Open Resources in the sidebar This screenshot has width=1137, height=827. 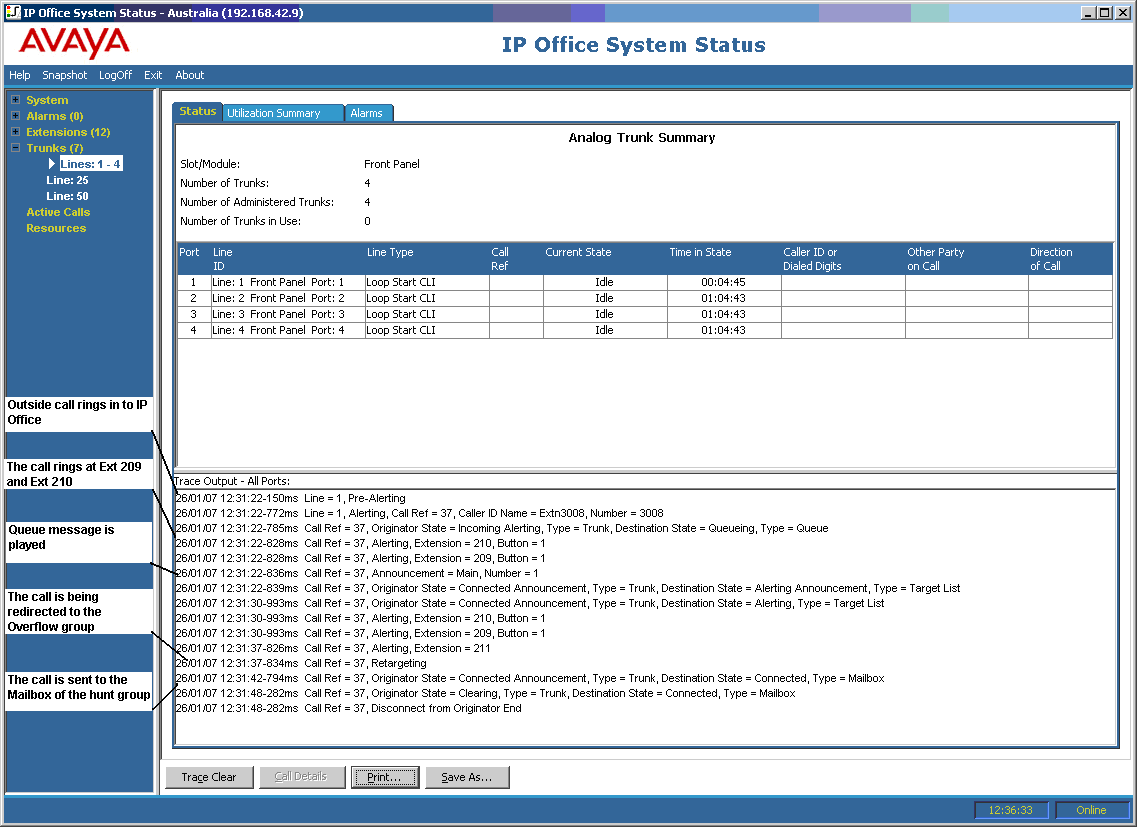pyautogui.click(x=56, y=228)
